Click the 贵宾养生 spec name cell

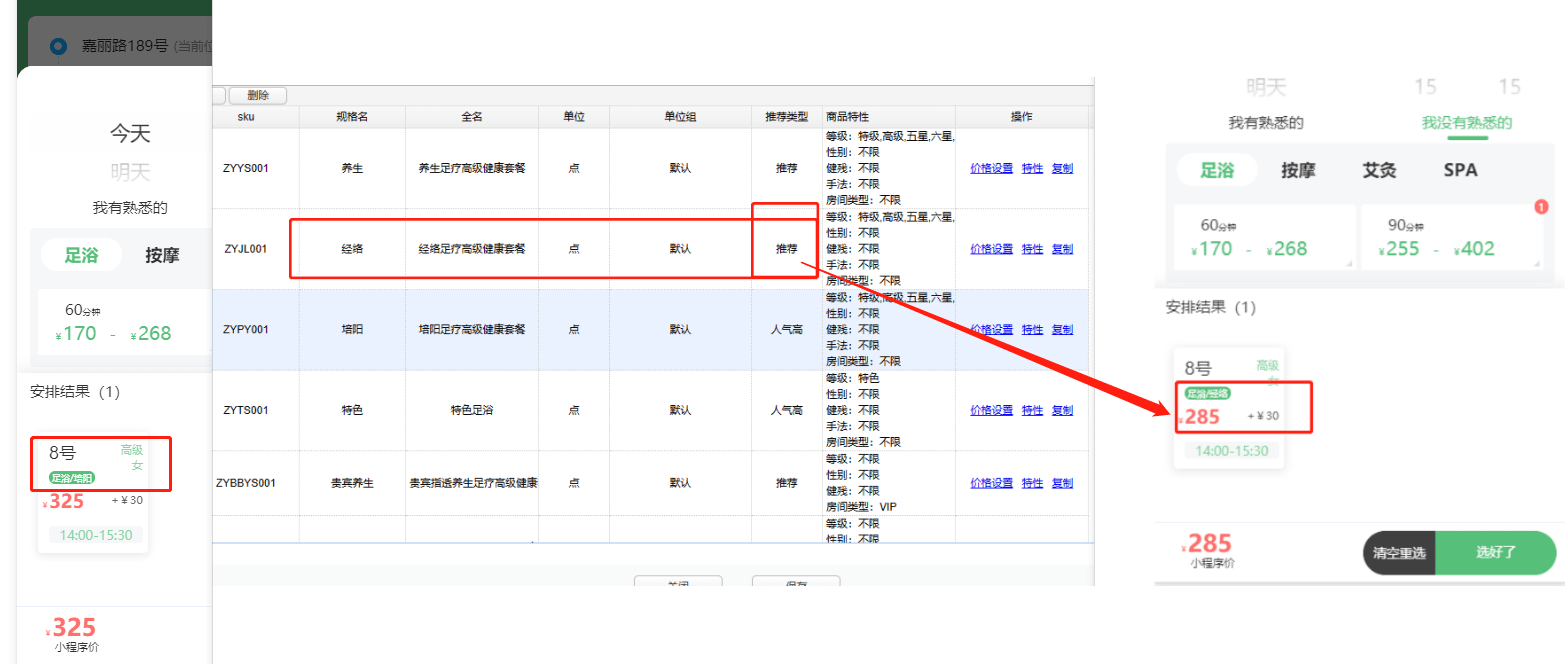[x=352, y=483]
